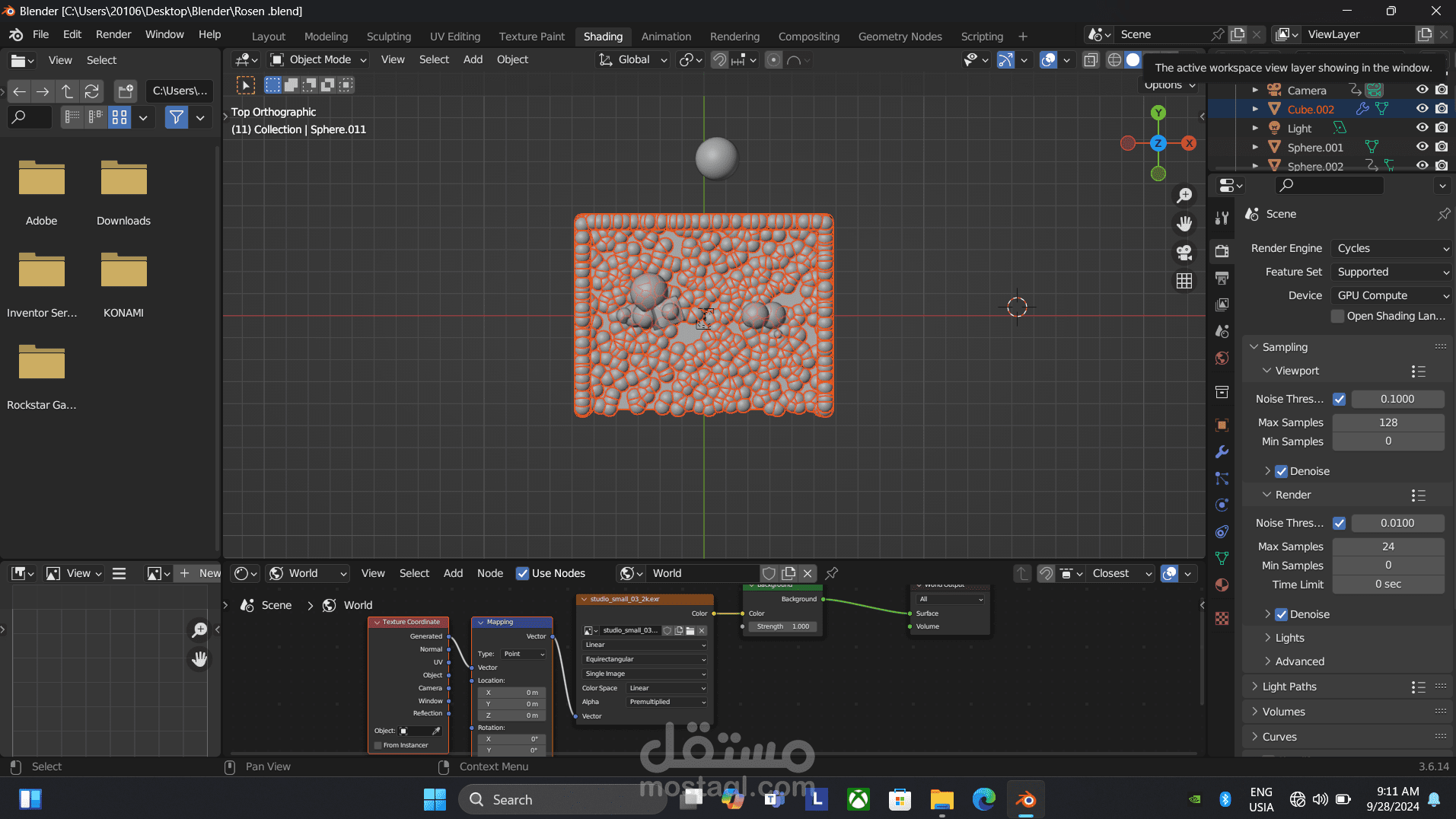Click the file browser filter funnel icon
The image size is (1456, 819).
point(177,117)
